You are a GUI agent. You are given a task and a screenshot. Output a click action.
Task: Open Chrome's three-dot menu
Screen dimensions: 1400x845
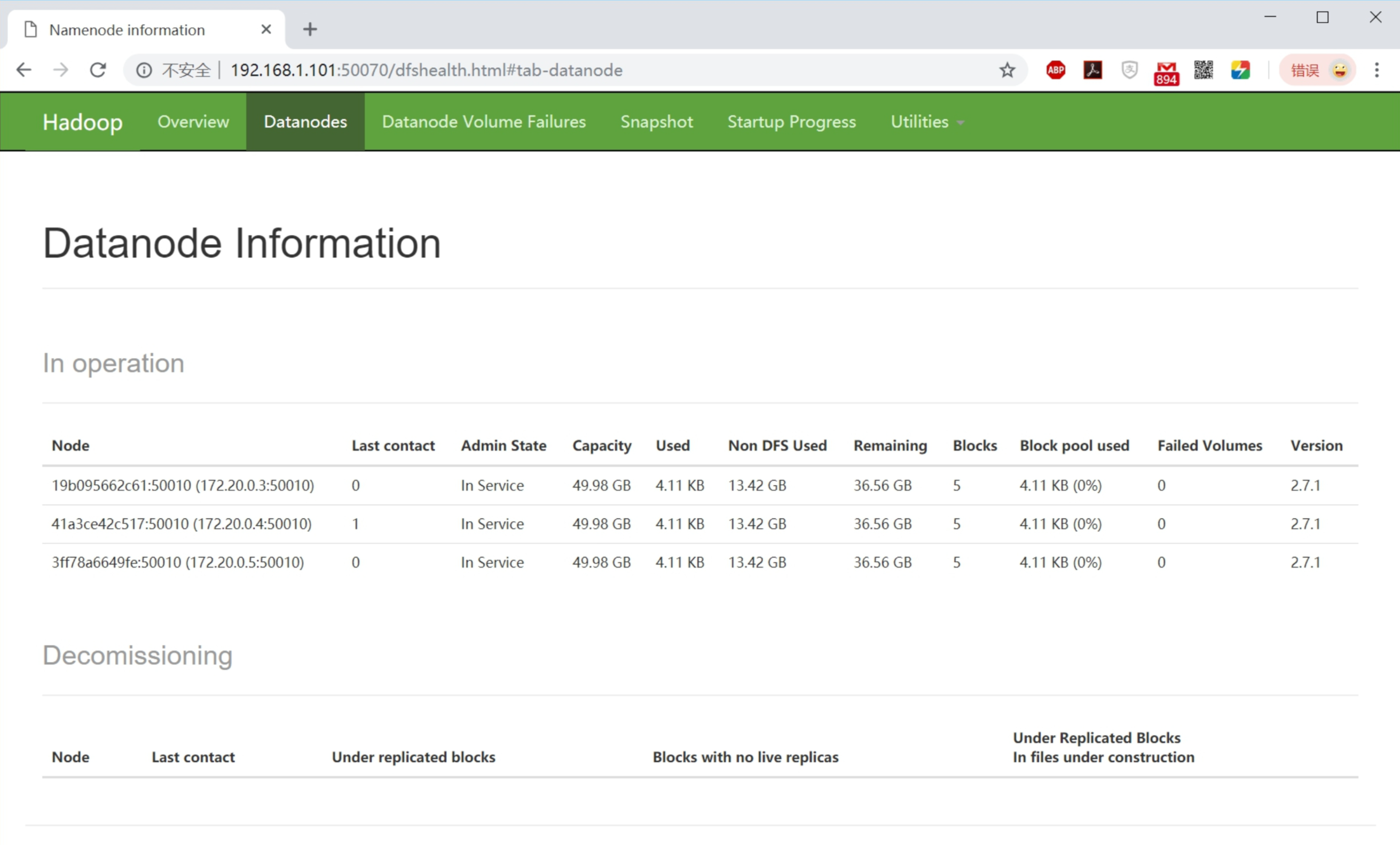(x=1376, y=70)
